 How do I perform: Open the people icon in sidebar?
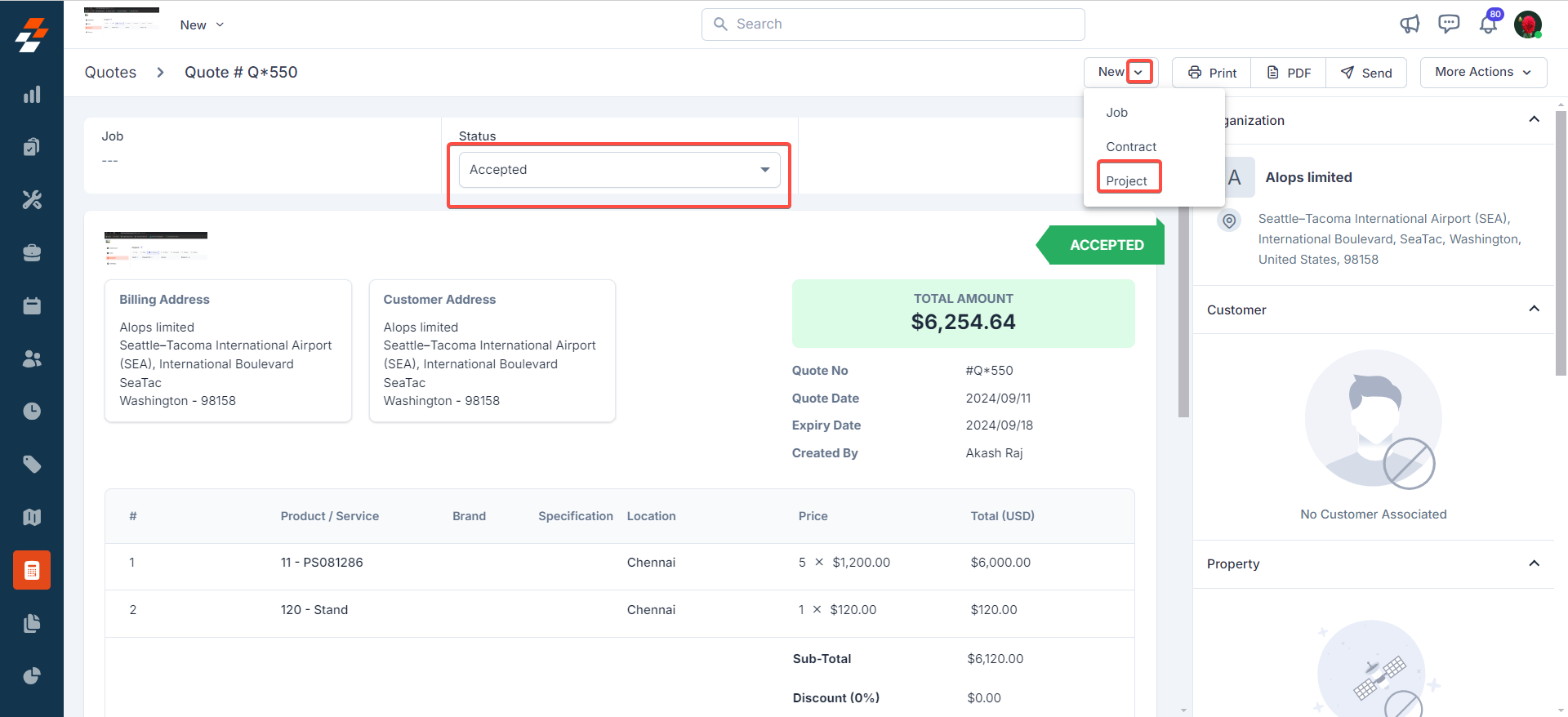[x=32, y=358]
